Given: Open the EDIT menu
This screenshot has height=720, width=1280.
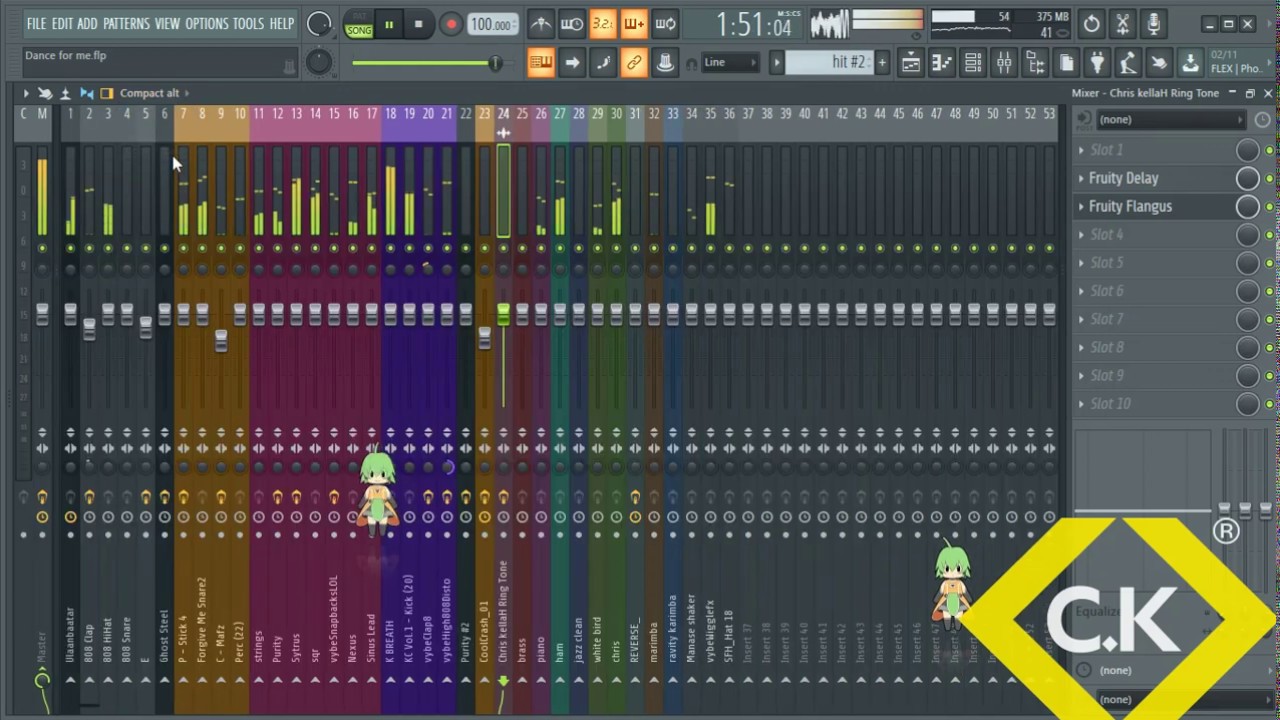Looking at the screenshot, I should pyautogui.click(x=62, y=23).
